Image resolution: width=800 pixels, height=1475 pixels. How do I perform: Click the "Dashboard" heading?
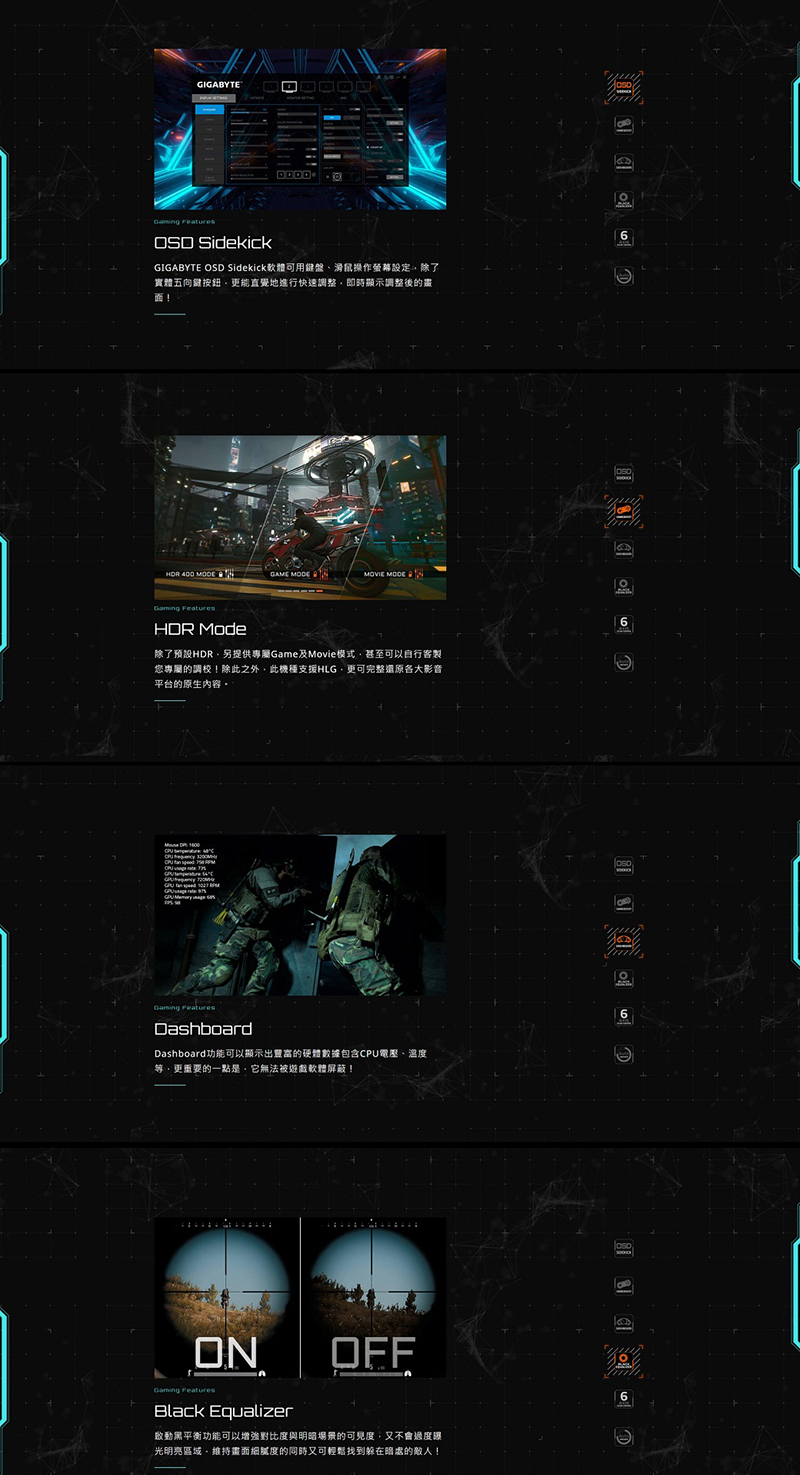click(x=203, y=1029)
